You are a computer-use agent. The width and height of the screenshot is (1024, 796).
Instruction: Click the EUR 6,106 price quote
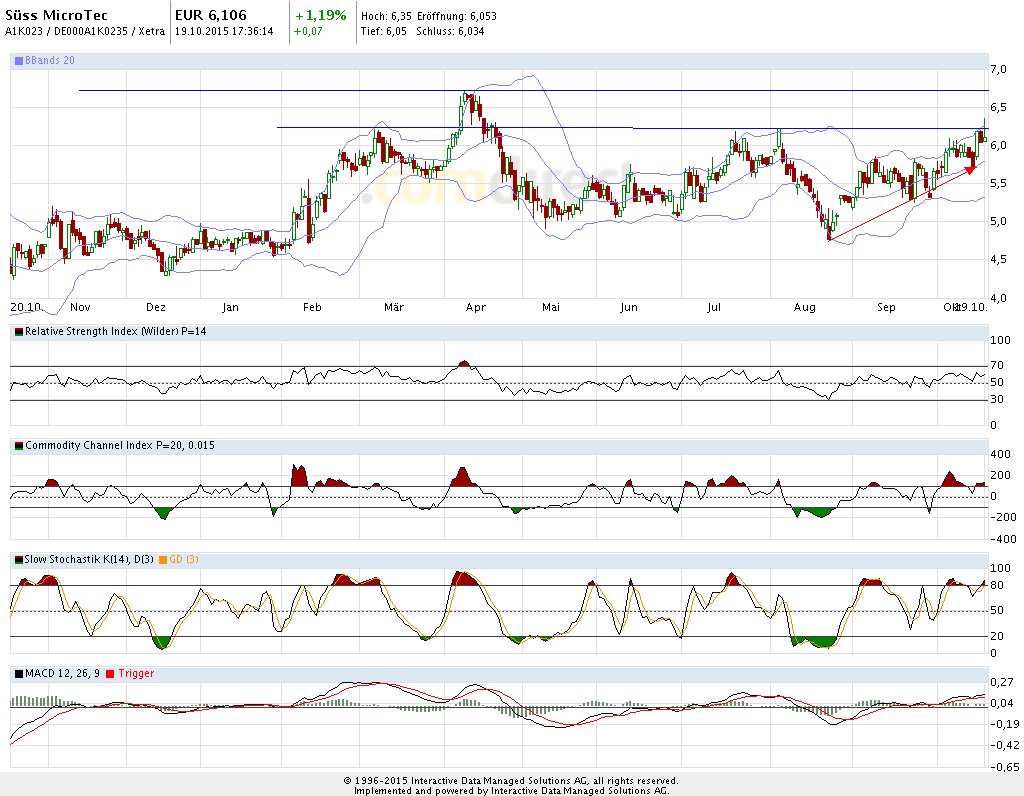click(211, 16)
